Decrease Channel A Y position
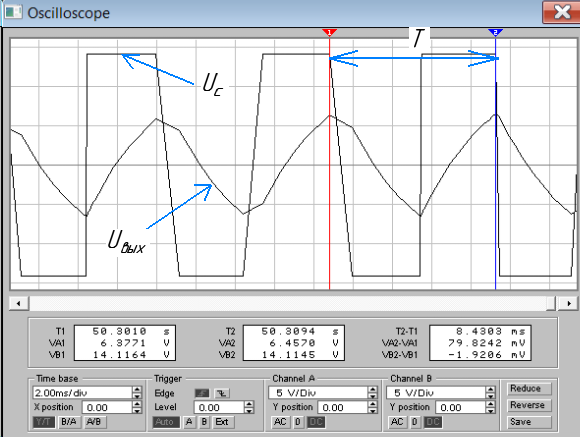 pos(373,410)
